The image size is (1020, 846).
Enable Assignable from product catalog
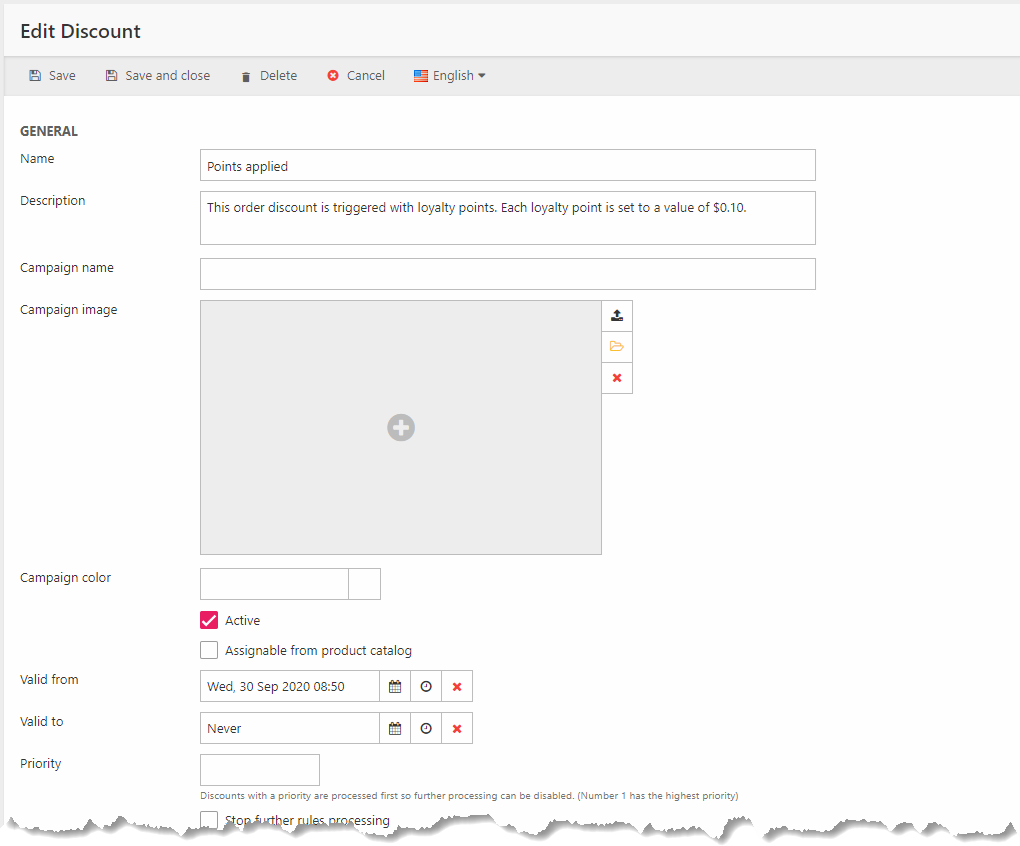(209, 650)
